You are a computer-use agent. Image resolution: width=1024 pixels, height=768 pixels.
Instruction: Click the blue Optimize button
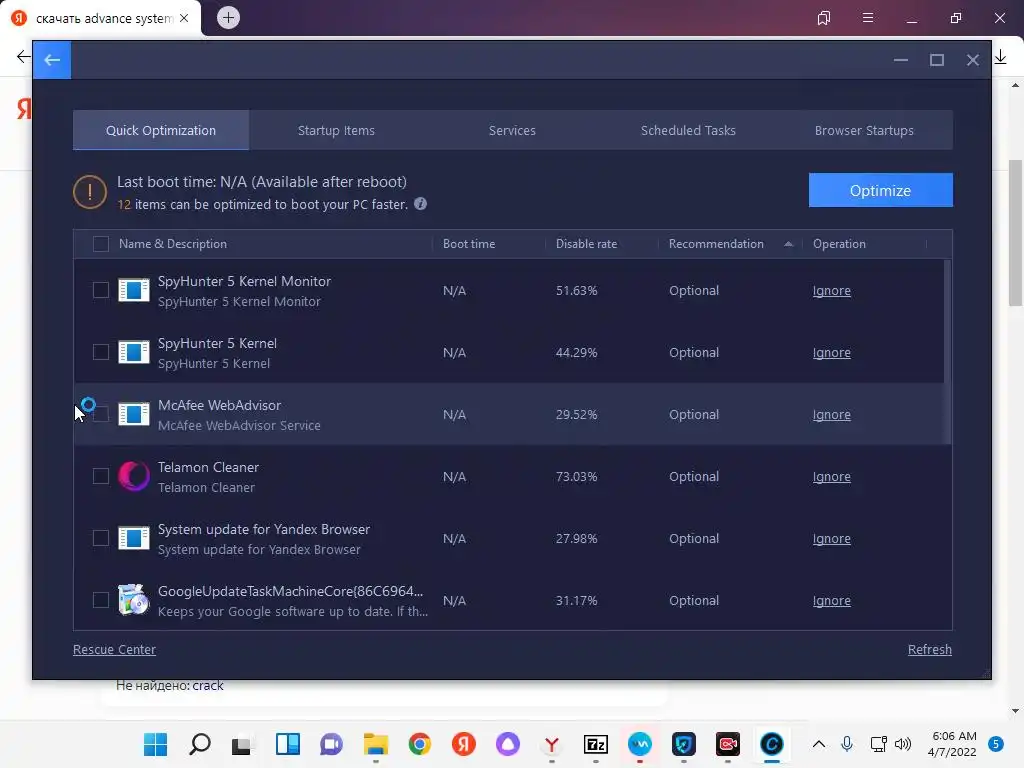880,190
